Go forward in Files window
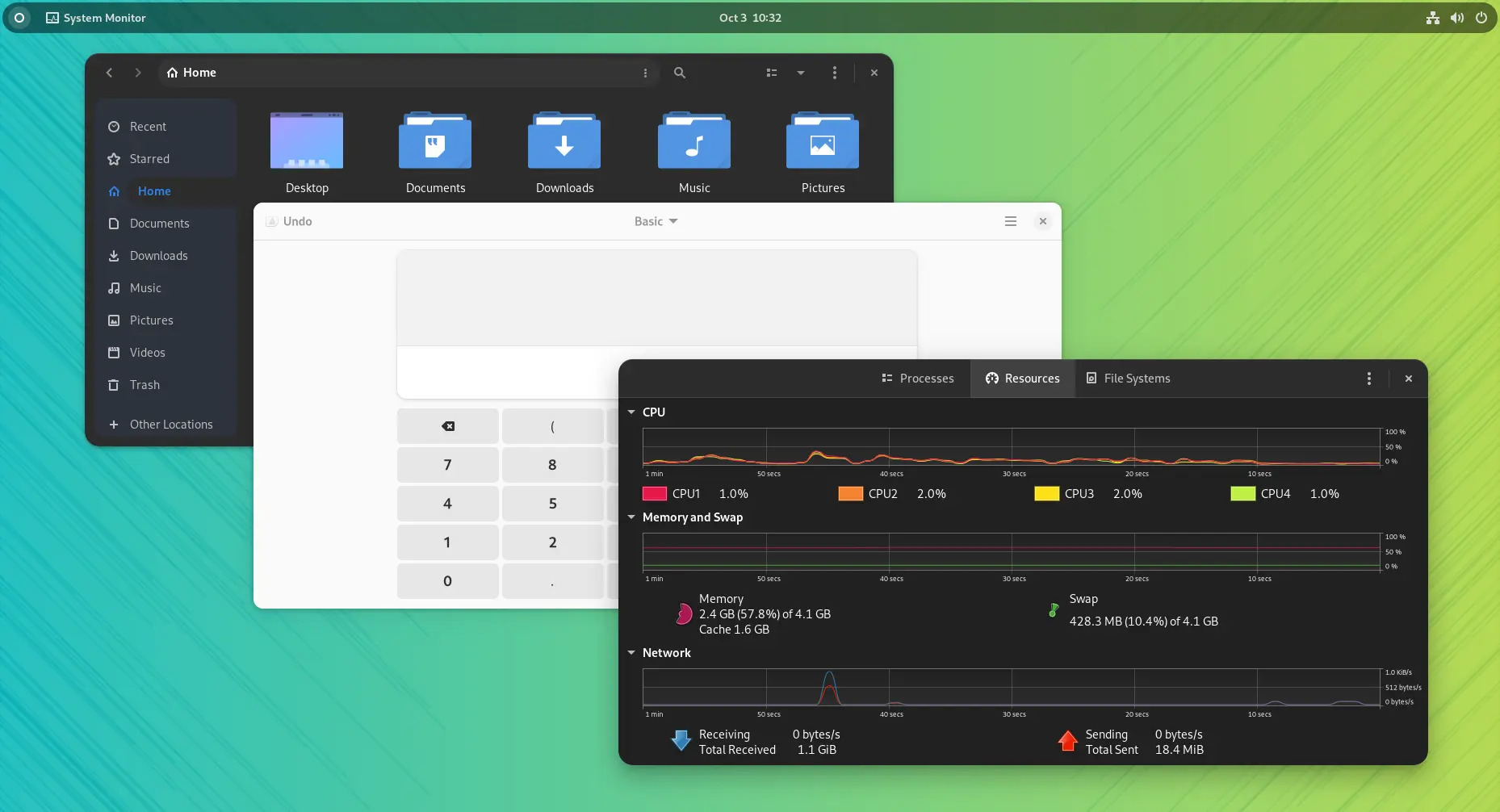 [138, 73]
